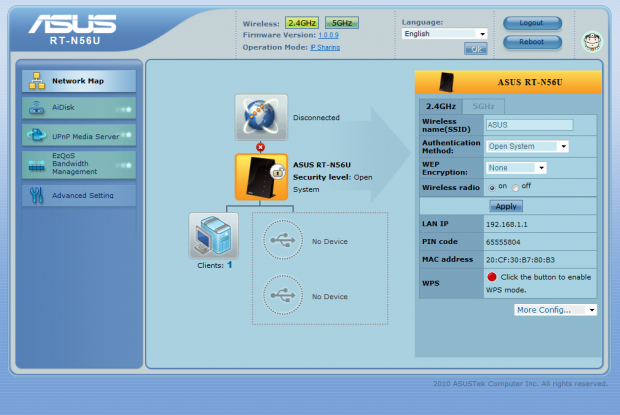Click the ASUS logo in header
Image resolution: width=620 pixels, height=415 pixels.
pyautogui.click(x=72, y=24)
